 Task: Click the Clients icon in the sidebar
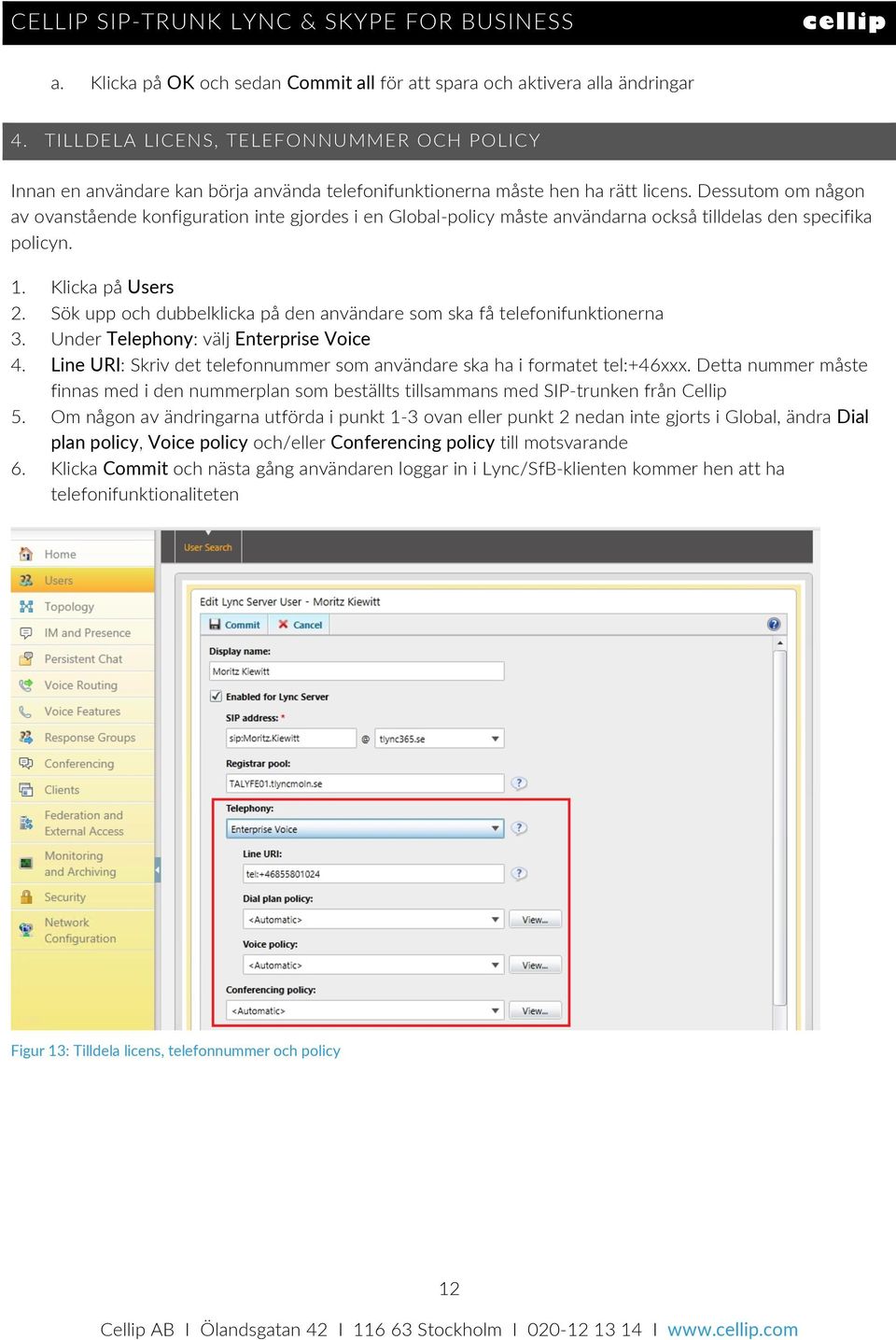[x=26, y=789]
